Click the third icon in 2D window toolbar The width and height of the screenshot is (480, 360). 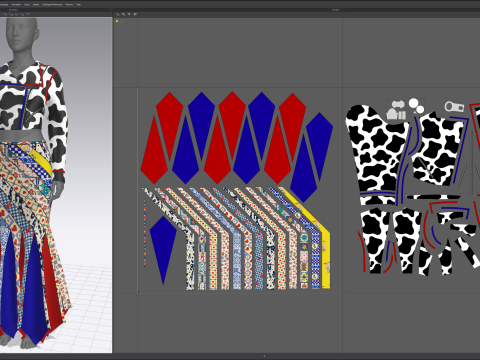[x=129, y=14]
